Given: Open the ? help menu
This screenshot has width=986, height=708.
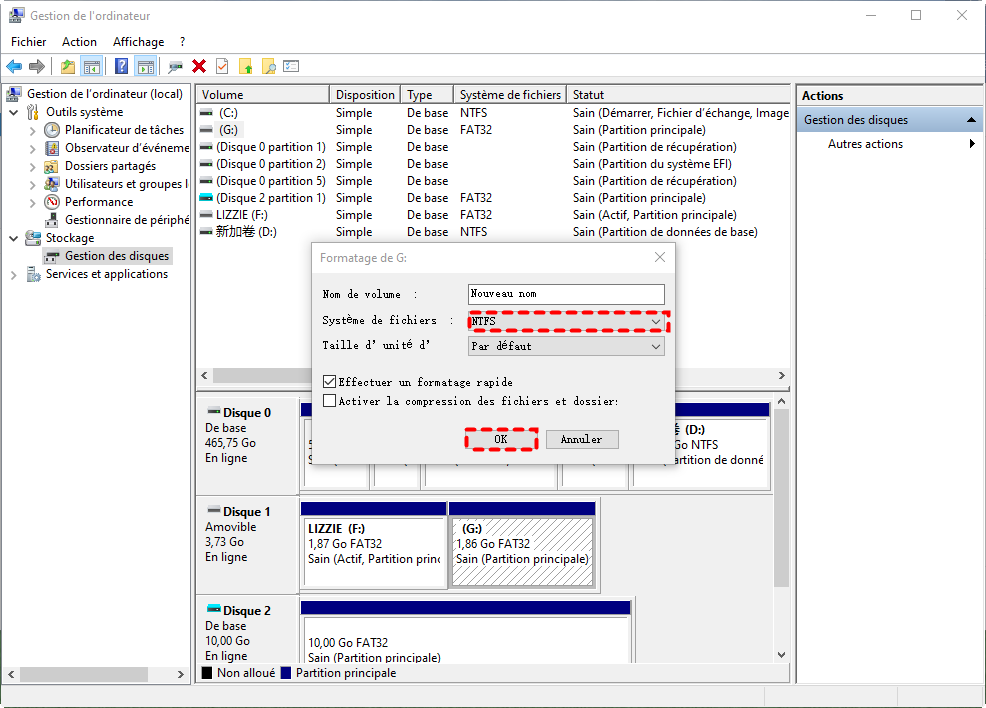Looking at the screenshot, I should click(x=182, y=41).
